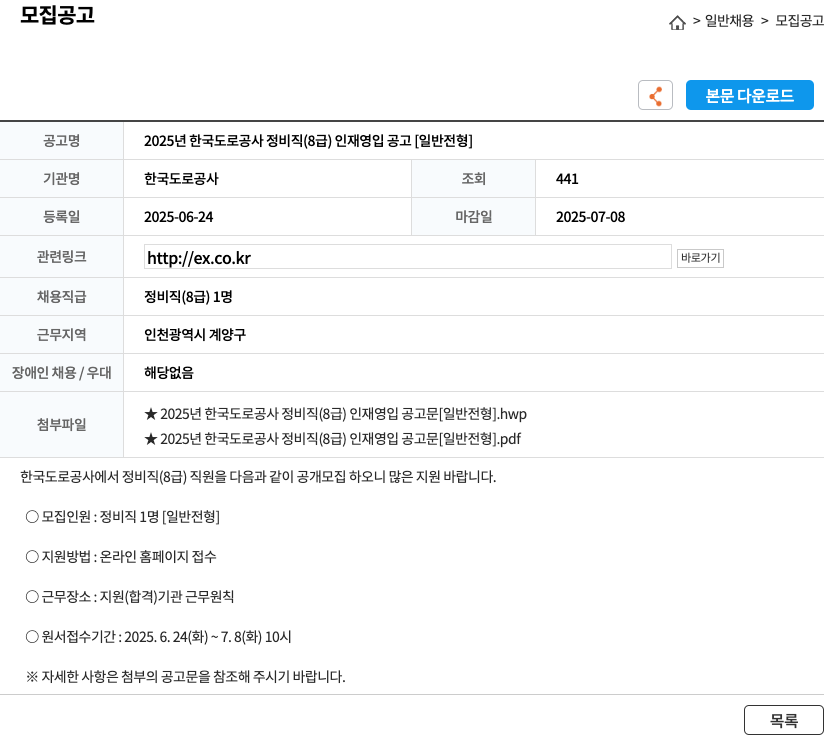Click the 공고명 label cell
824x736 pixels.
tap(61, 141)
